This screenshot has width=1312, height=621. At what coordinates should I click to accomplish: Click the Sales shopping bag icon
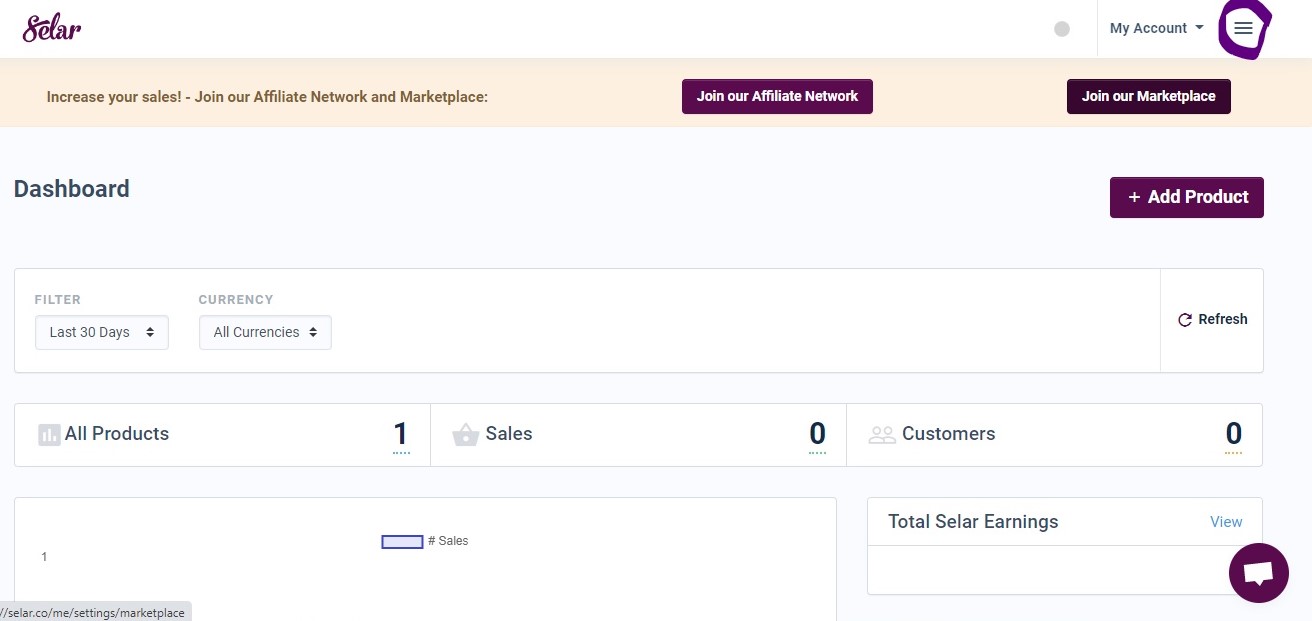[x=466, y=434]
